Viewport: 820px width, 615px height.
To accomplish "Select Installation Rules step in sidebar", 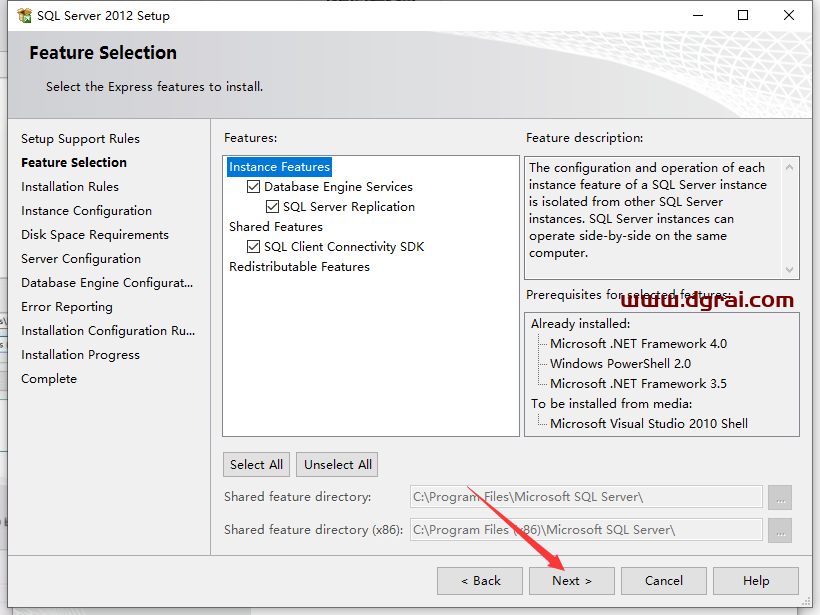I will [70, 187].
